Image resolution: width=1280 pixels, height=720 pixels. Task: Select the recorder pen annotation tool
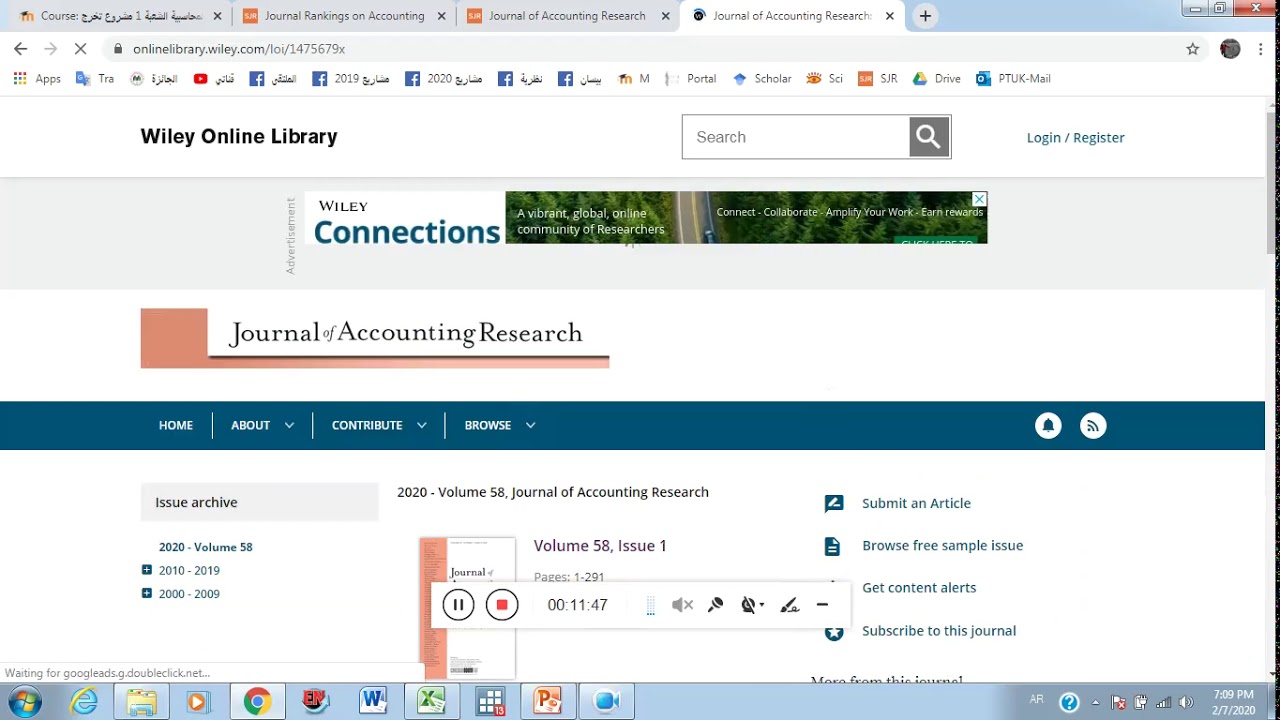pyautogui.click(x=790, y=605)
